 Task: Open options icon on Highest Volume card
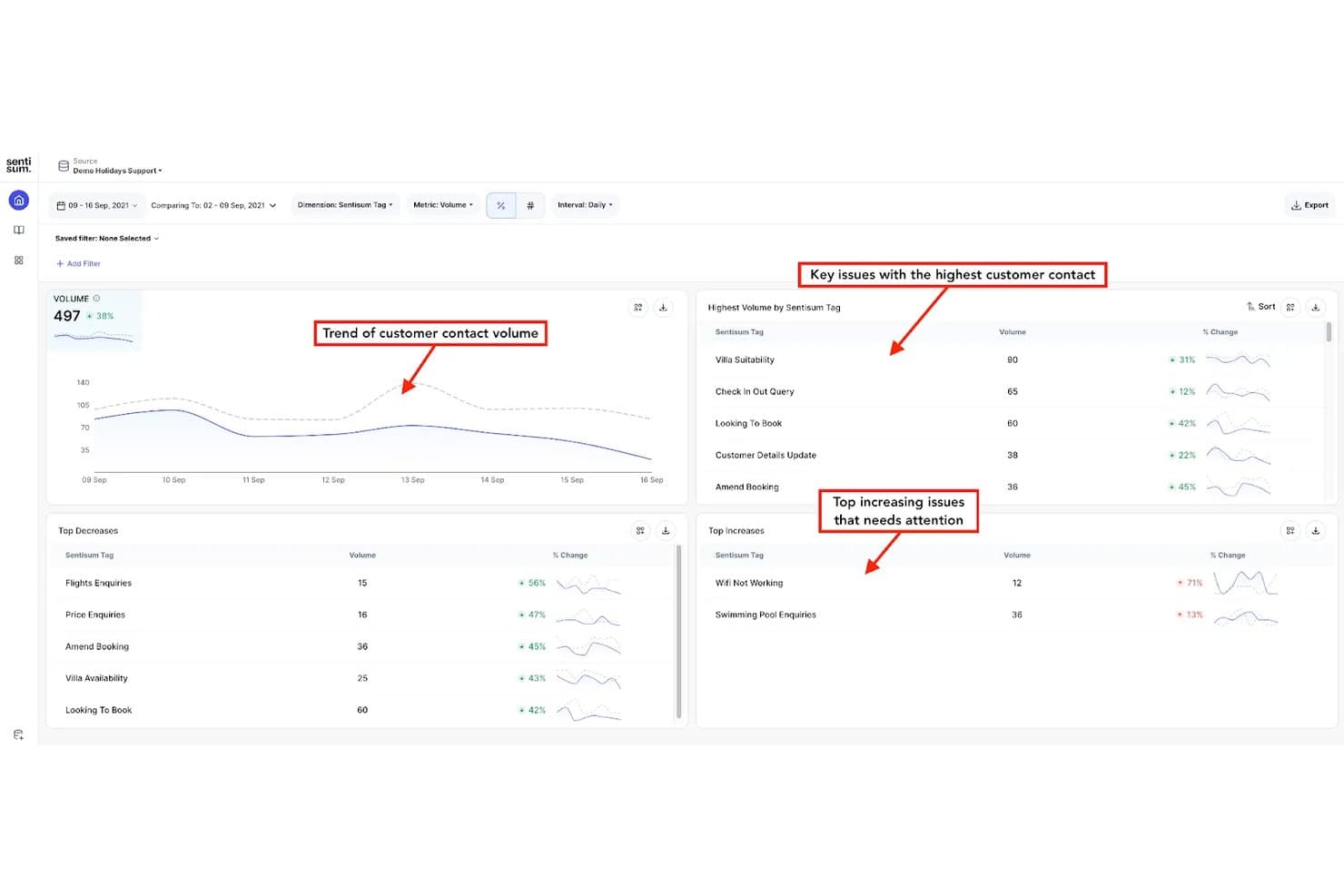1290,307
